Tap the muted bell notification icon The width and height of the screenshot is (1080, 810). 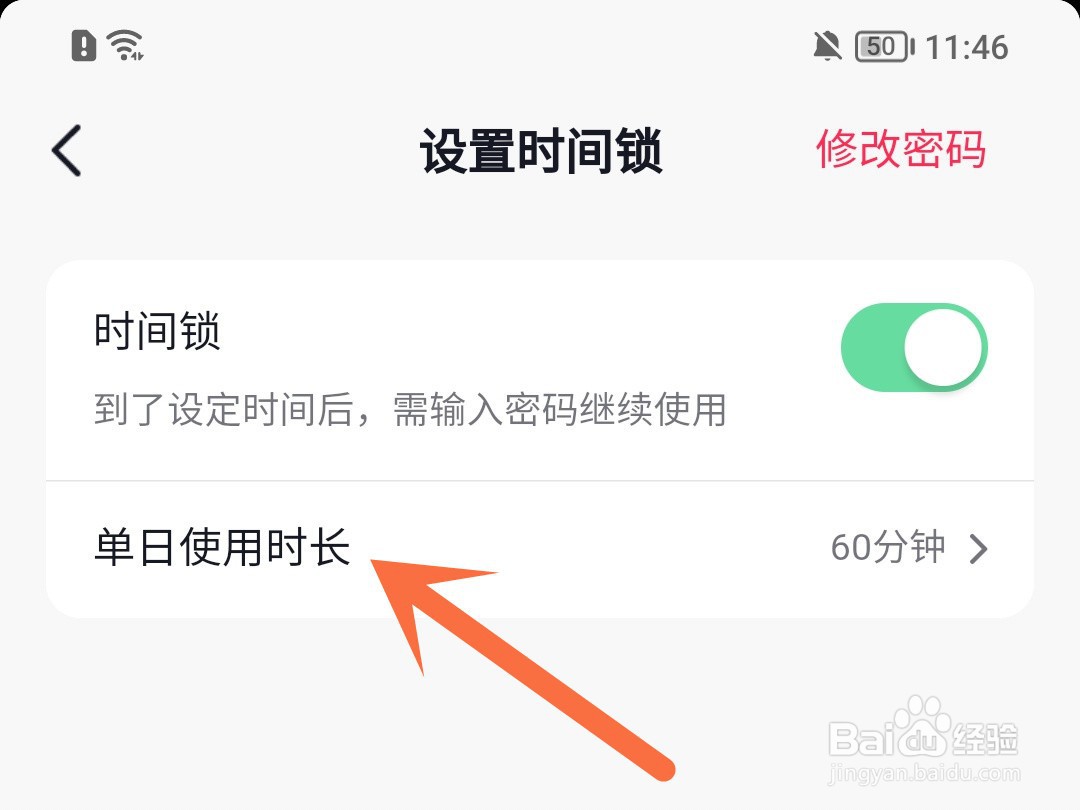[827, 47]
